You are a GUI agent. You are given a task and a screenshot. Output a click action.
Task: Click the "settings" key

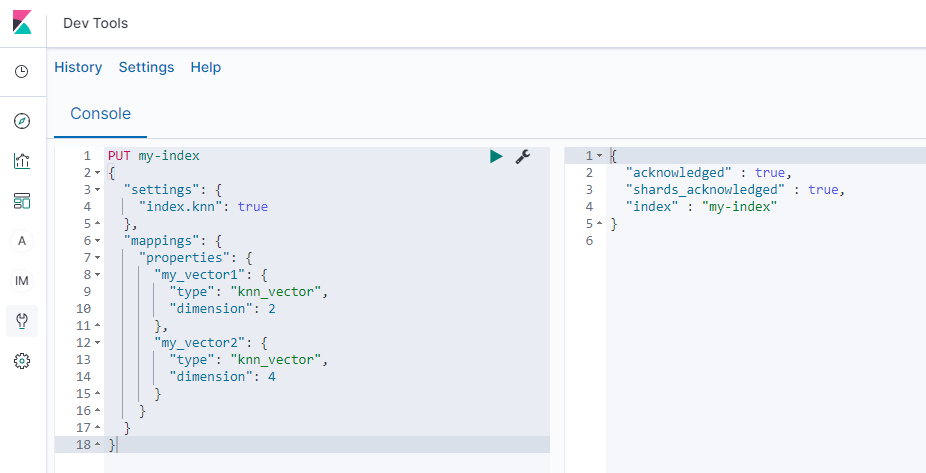click(x=161, y=190)
